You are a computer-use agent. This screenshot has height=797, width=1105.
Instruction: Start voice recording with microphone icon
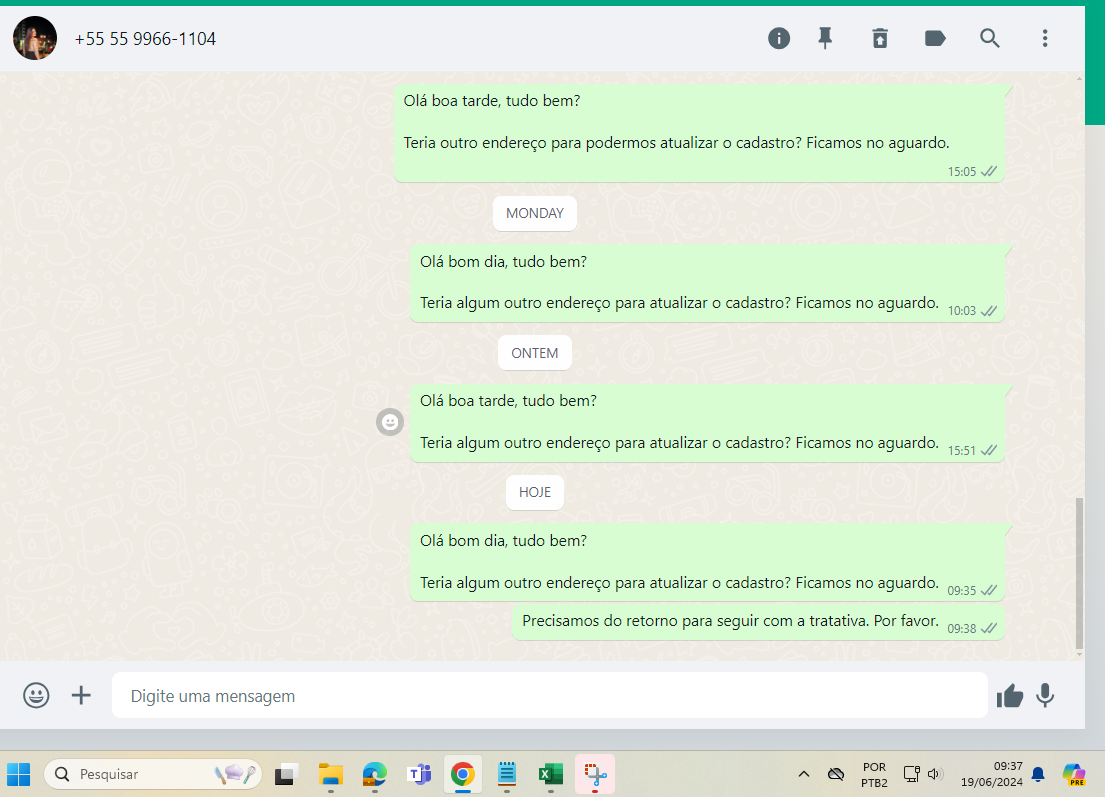(x=1045, y=696)
